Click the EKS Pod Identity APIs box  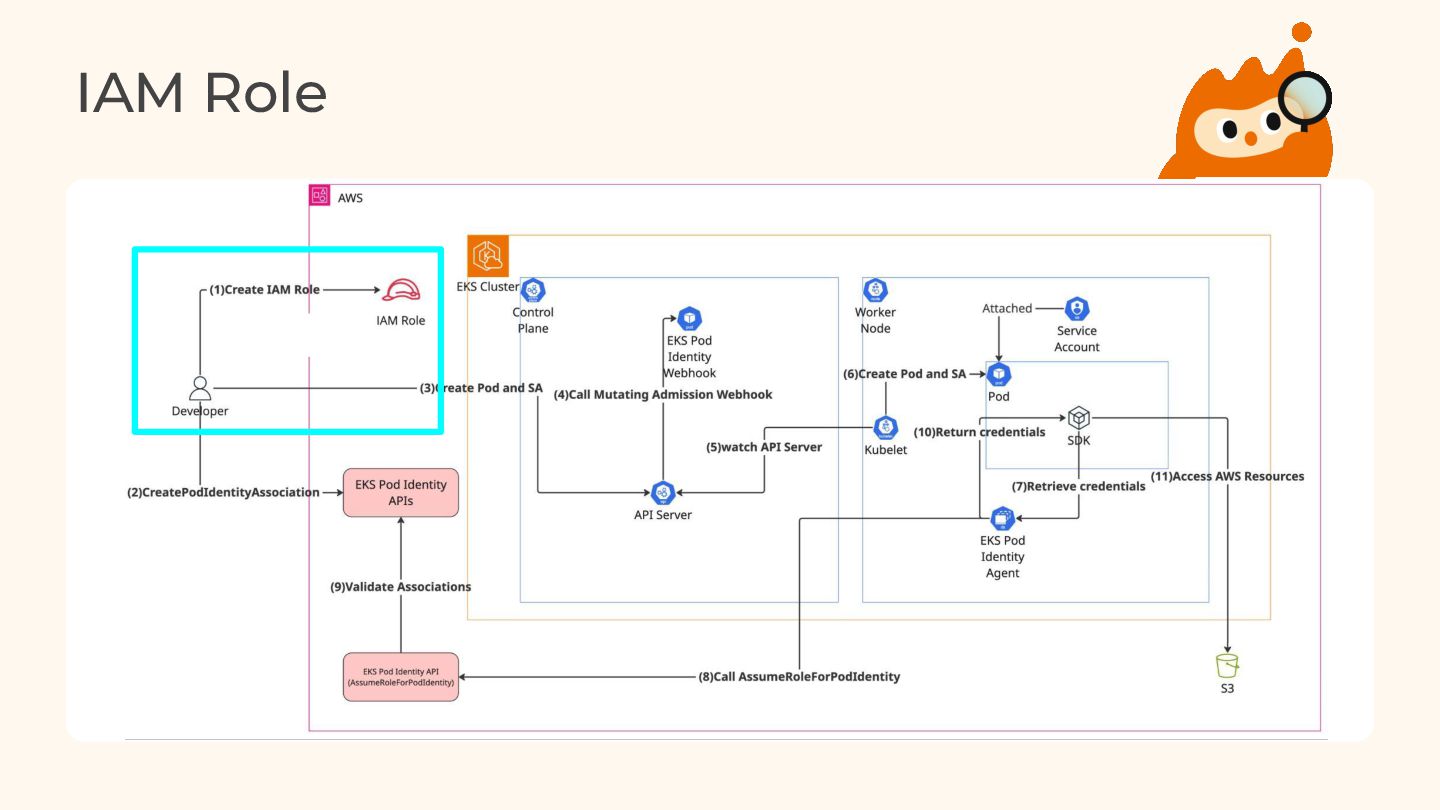click(401, 493)
